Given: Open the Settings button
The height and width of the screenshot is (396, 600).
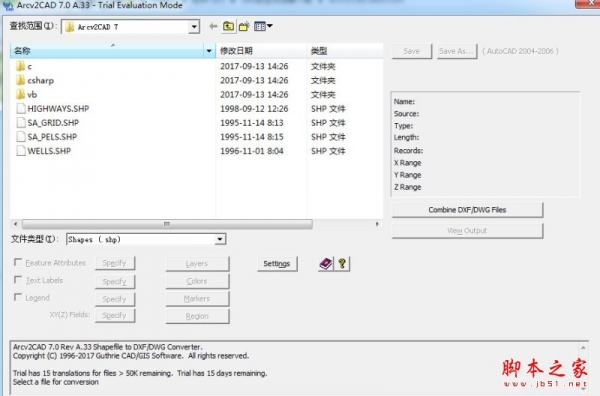Looking at the screenshot, I should [277, 264].
